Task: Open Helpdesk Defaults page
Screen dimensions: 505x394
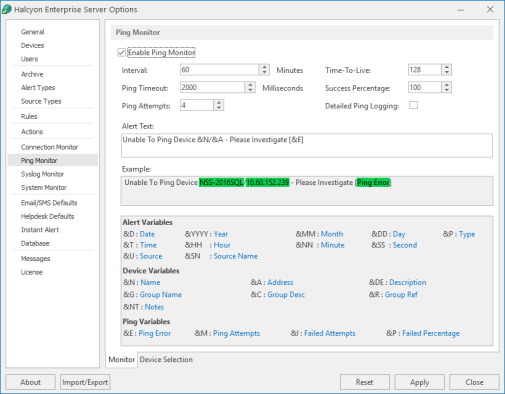Action: [x=47, y=216]
